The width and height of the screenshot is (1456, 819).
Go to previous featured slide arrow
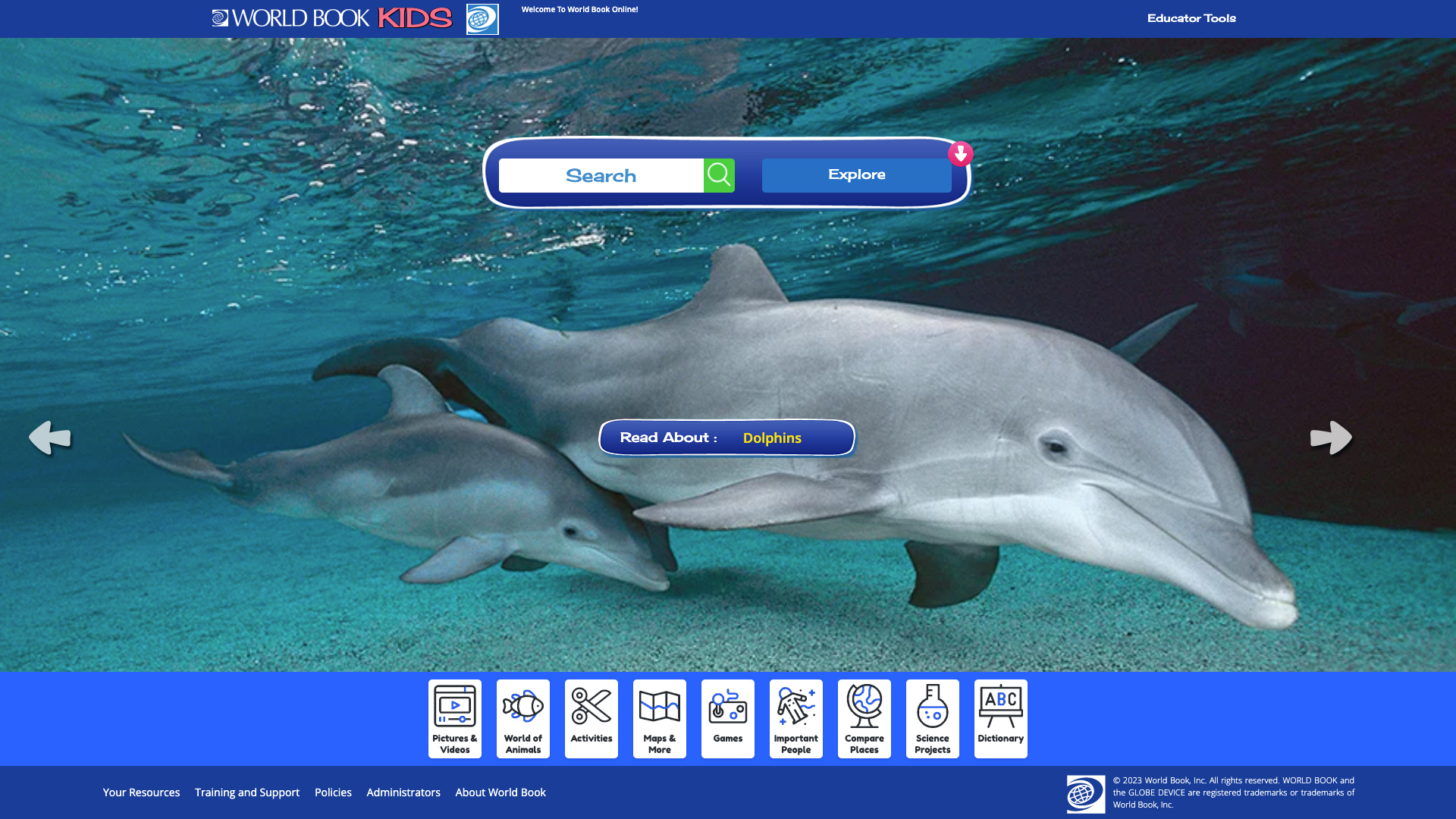[x=50, y=438]
